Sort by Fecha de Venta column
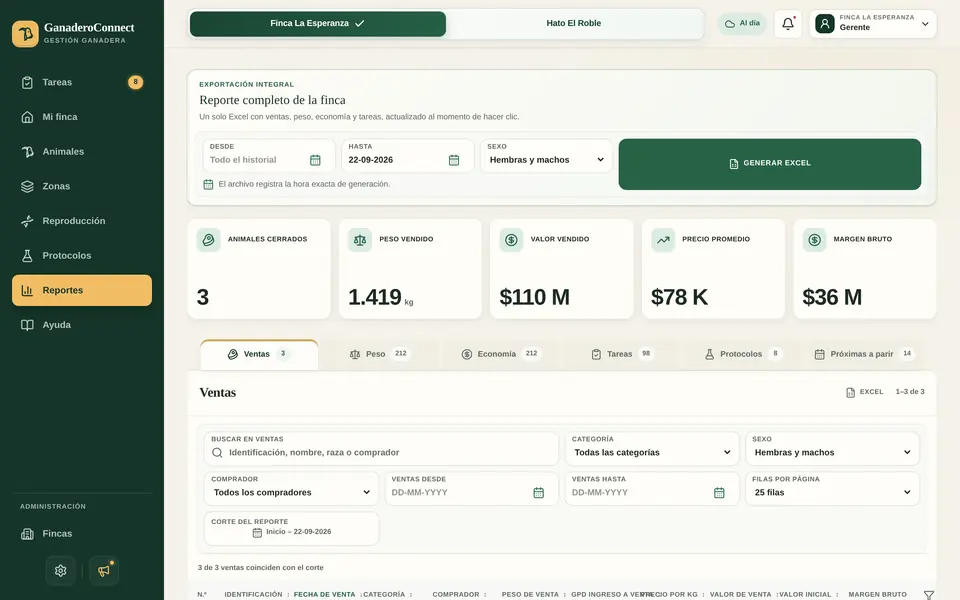This screenshot has width=960, height=600. pyautogui.click(x=324, y=594)
